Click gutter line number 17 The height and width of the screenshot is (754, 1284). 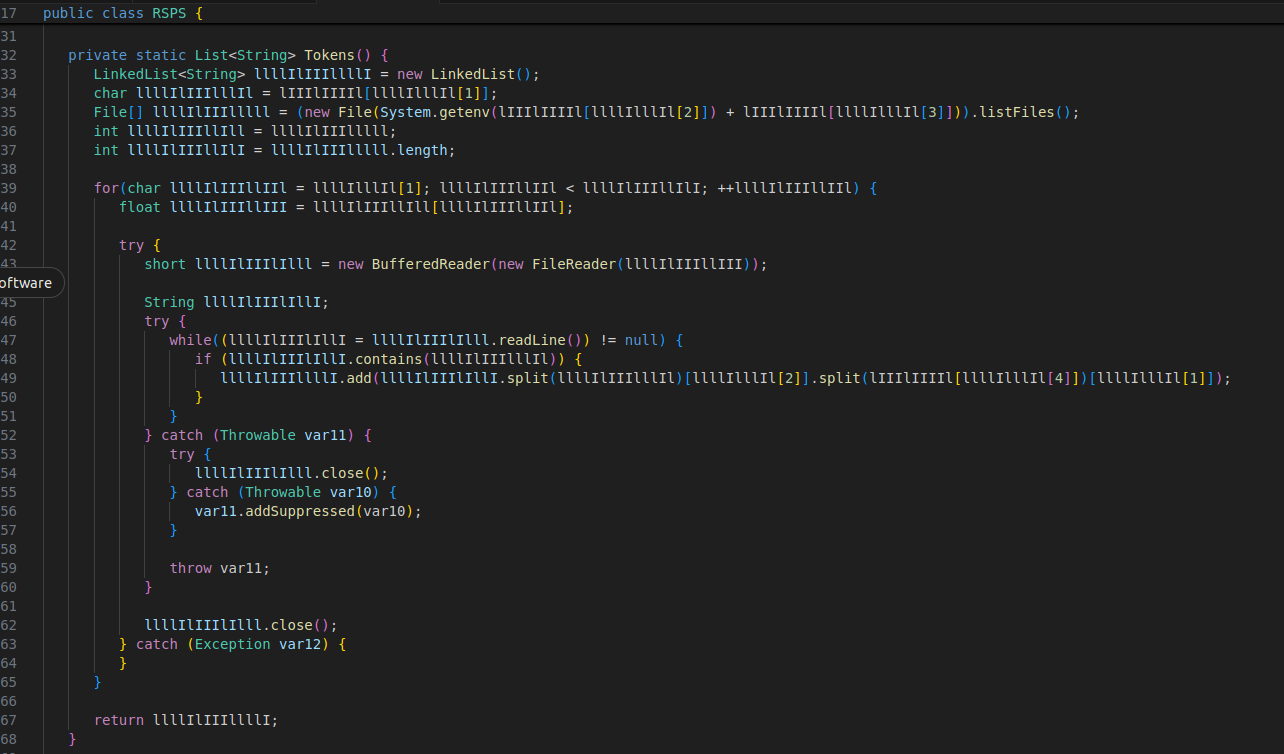9,14
